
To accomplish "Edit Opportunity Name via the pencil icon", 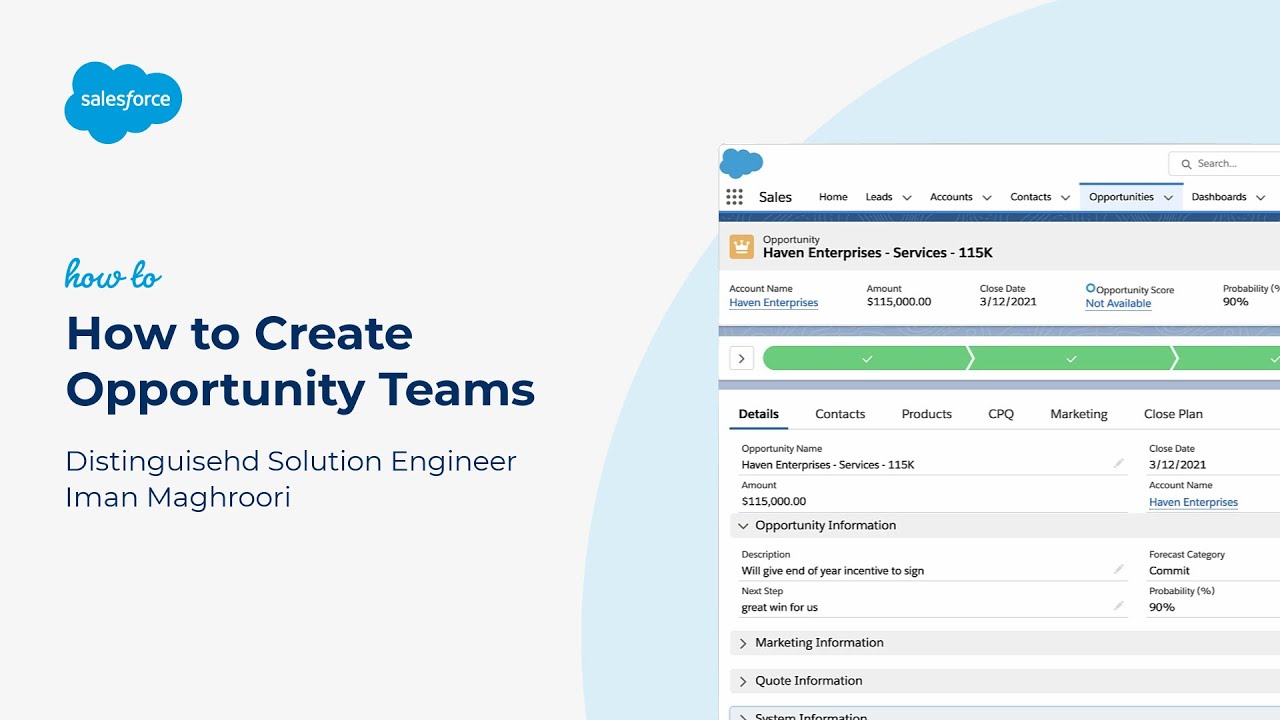I will point(1118,464).
